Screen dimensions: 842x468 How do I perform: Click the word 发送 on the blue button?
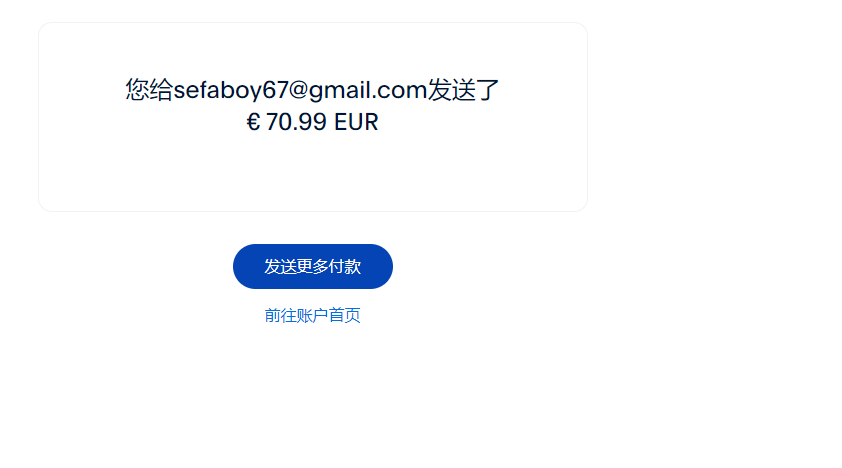click(x=280, y=266)
